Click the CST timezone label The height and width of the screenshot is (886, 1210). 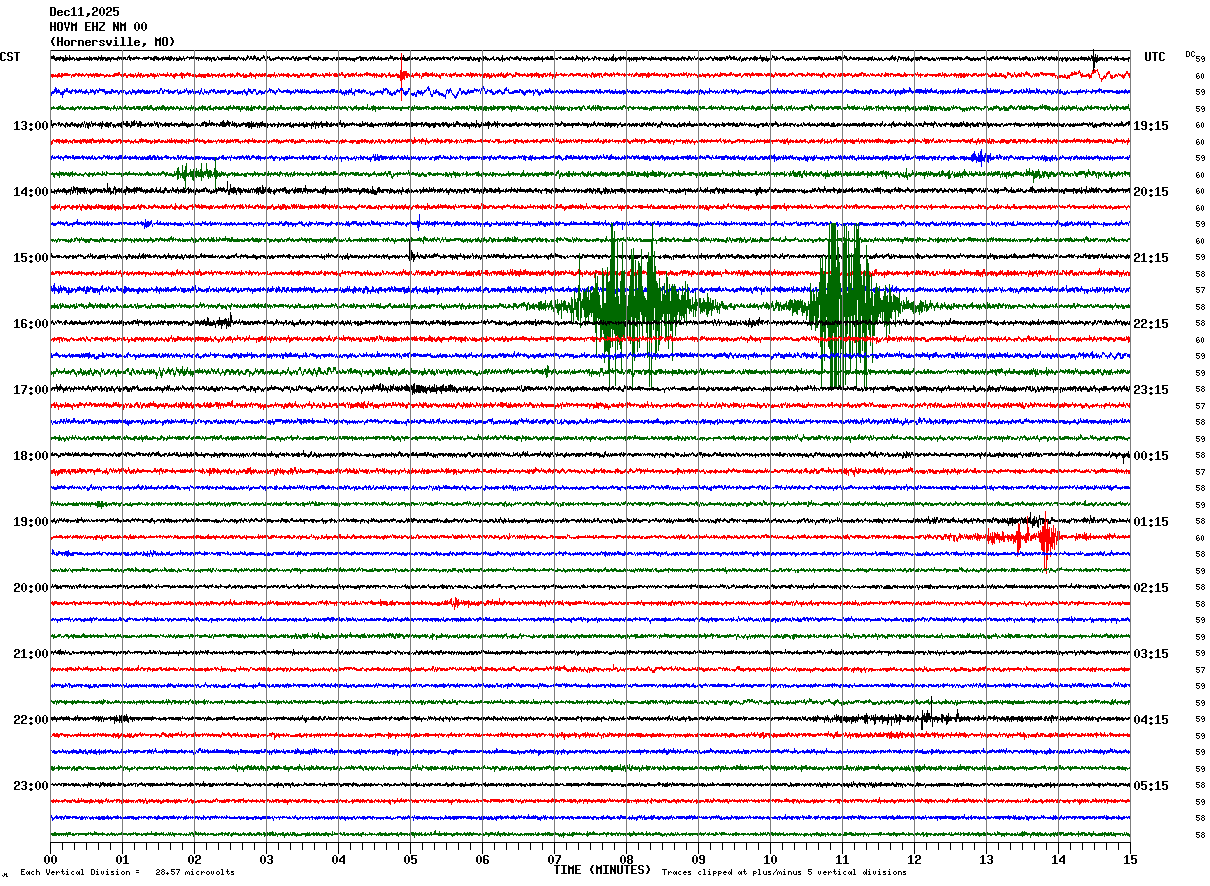(10, 57)
